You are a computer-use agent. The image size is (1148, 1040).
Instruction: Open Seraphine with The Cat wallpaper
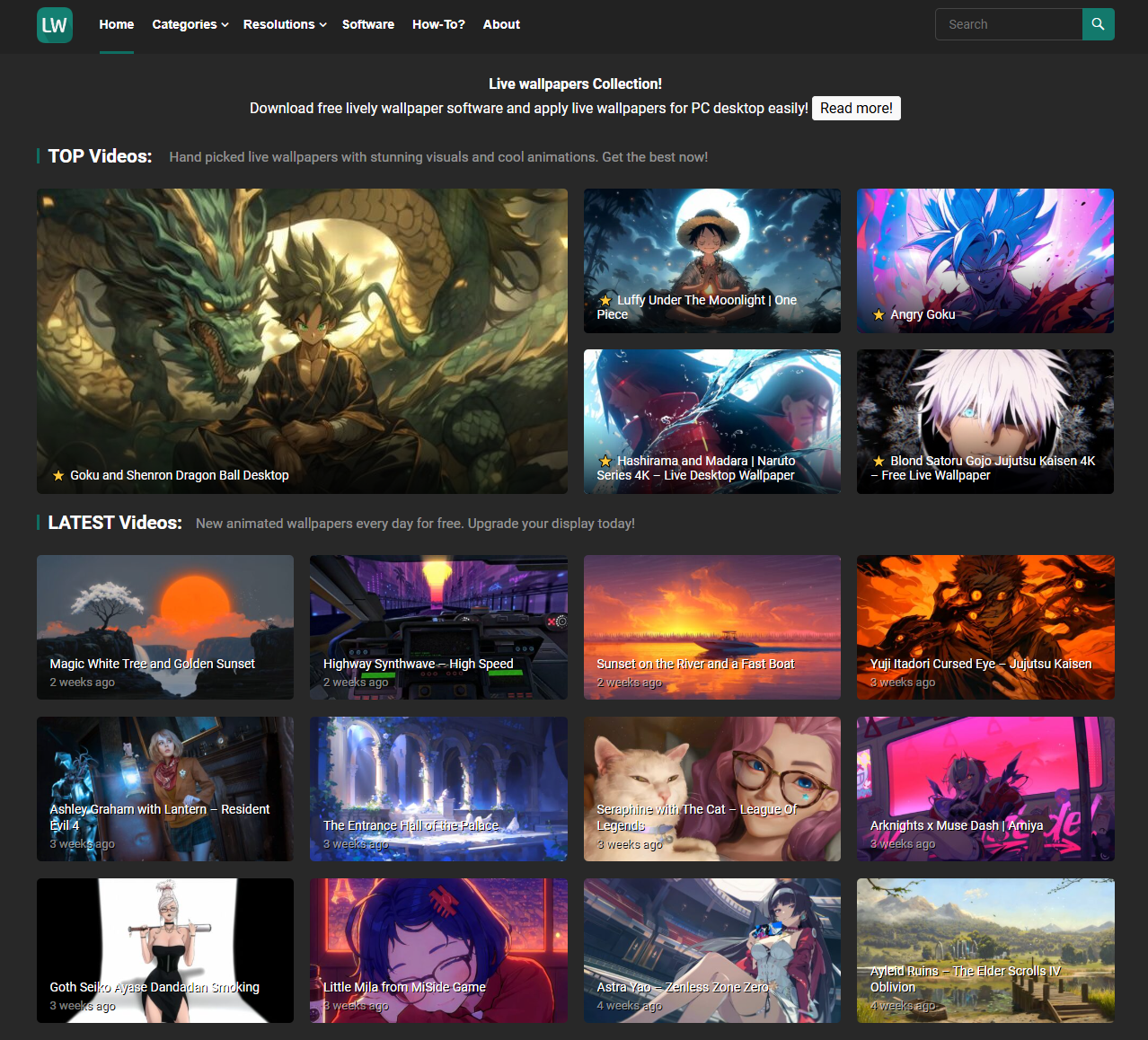[712, 789]
